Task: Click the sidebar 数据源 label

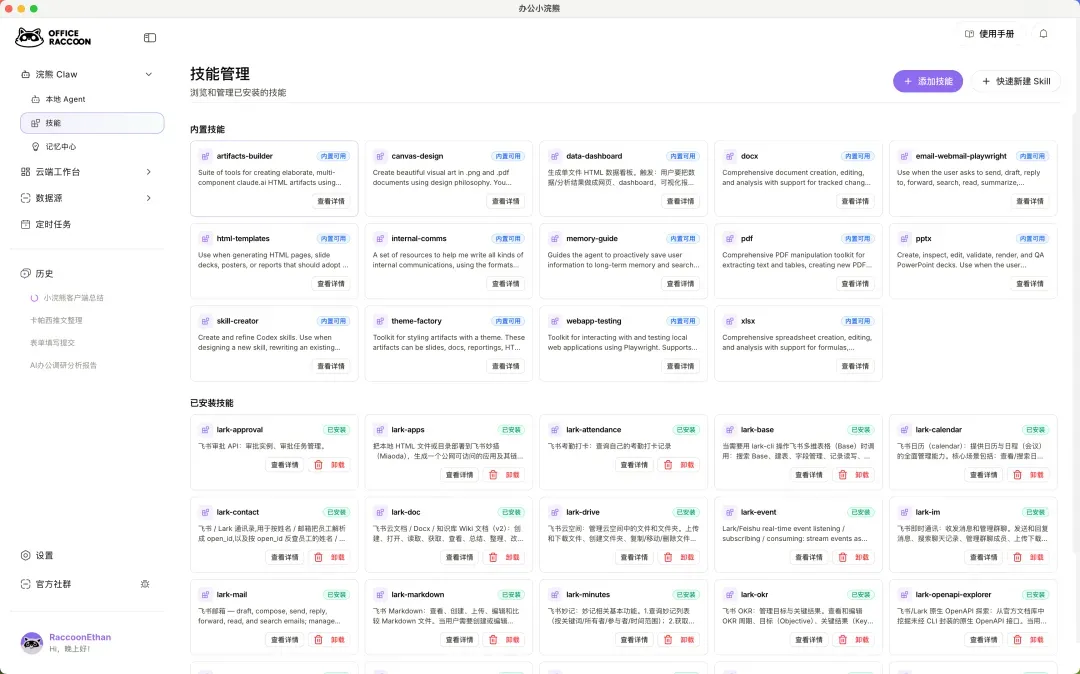Action: (x=49, y=198)
